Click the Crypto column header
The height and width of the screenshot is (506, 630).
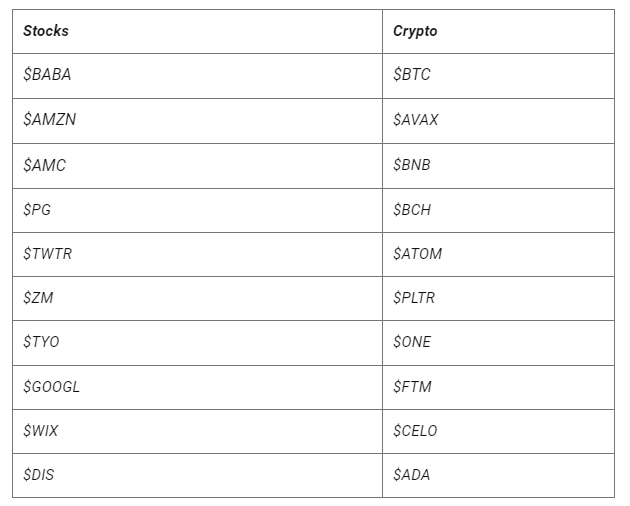(498, 31)
